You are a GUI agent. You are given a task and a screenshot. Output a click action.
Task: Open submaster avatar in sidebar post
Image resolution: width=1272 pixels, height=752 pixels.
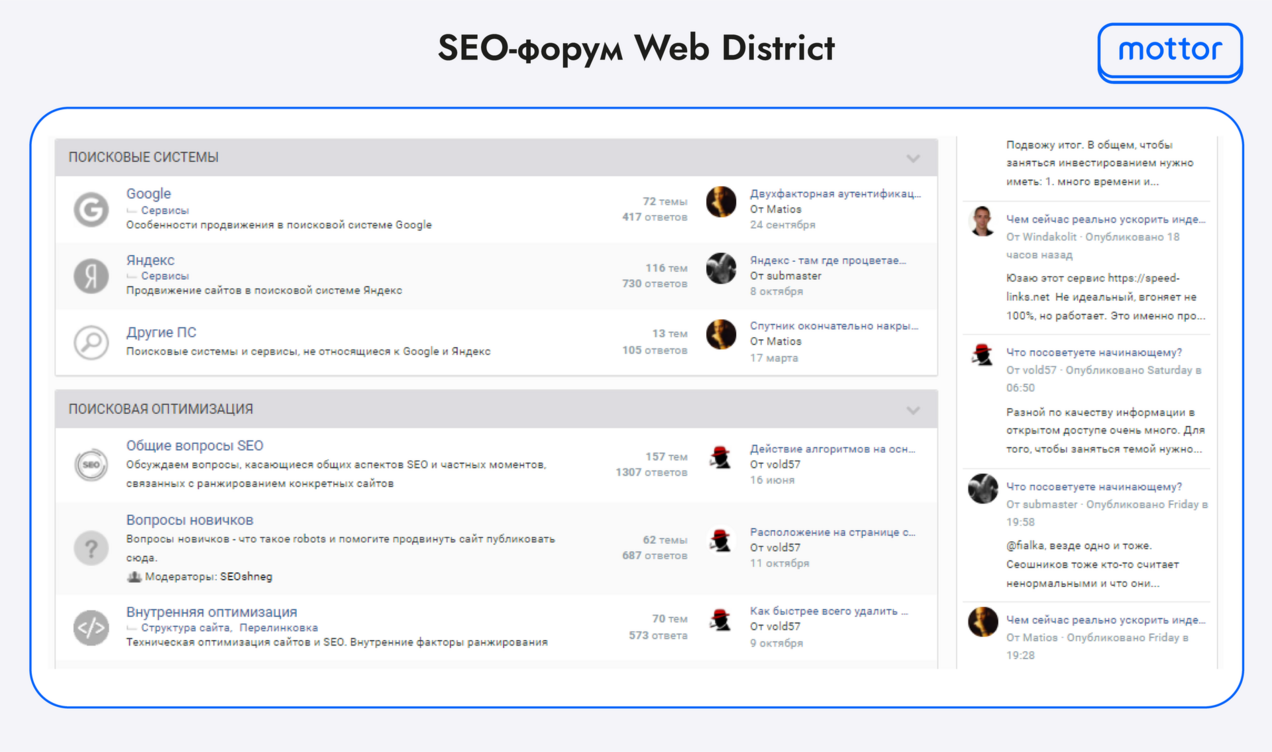pyautogui.click(x=983, y=488)
